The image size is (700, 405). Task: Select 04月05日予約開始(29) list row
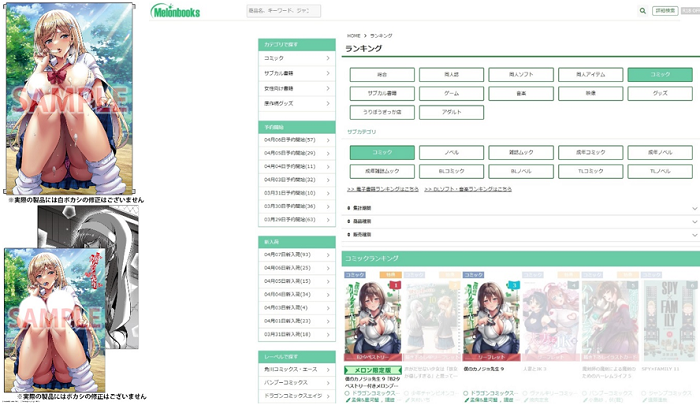[297, 153]
